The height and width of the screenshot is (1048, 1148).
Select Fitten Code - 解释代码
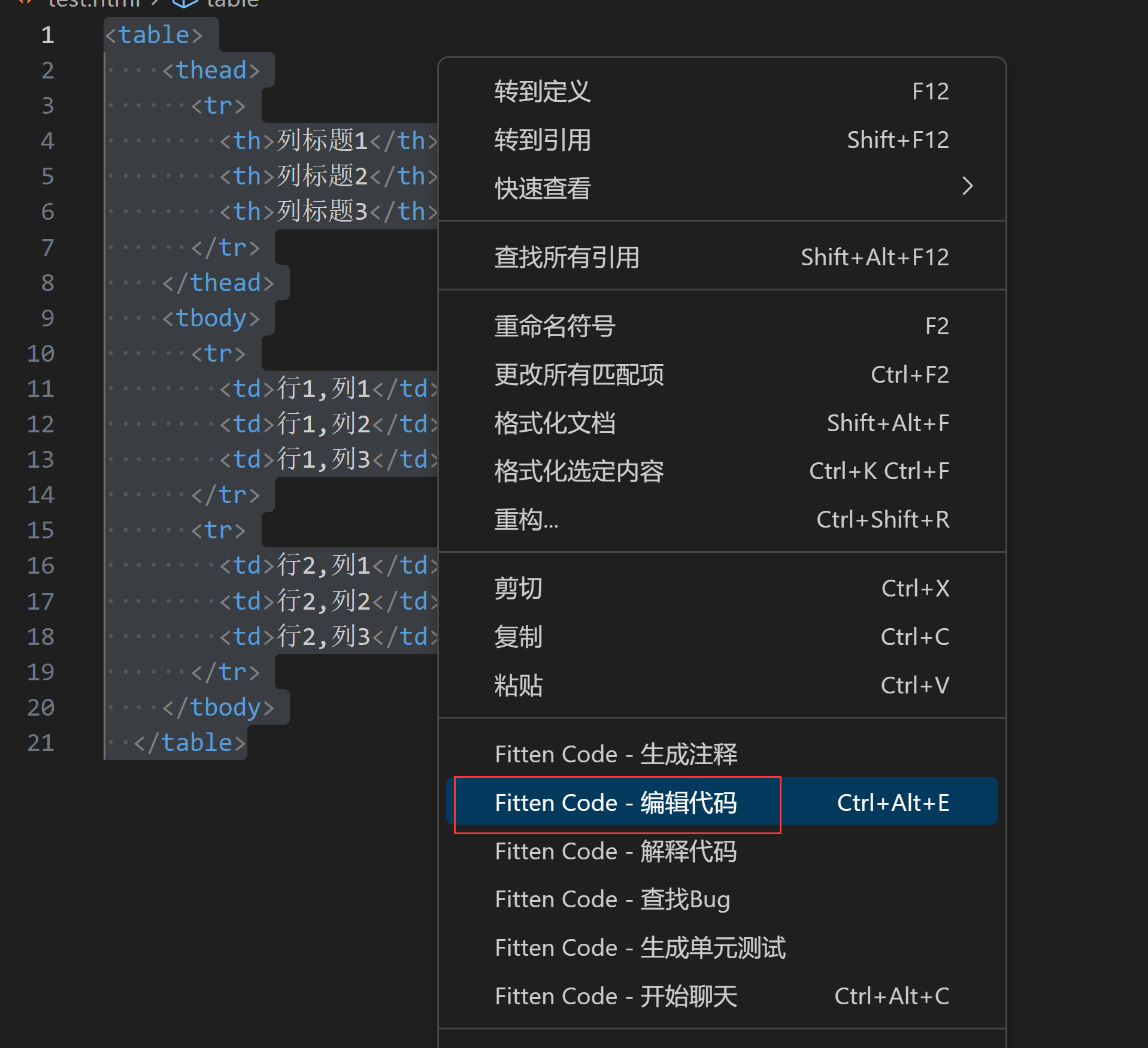pos(616,851)
